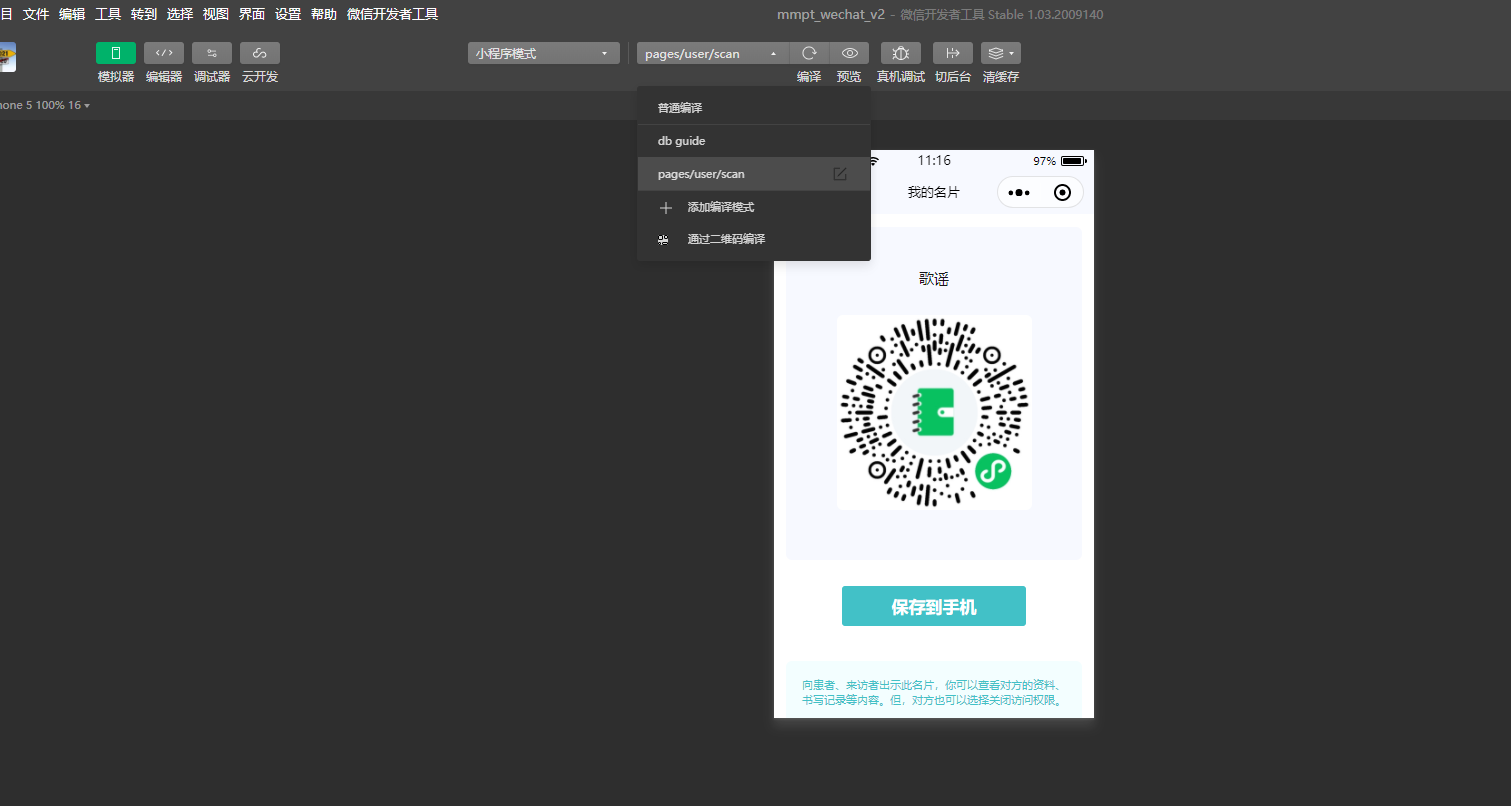Click the simulator clock showing 11:16

pos(934,160)
